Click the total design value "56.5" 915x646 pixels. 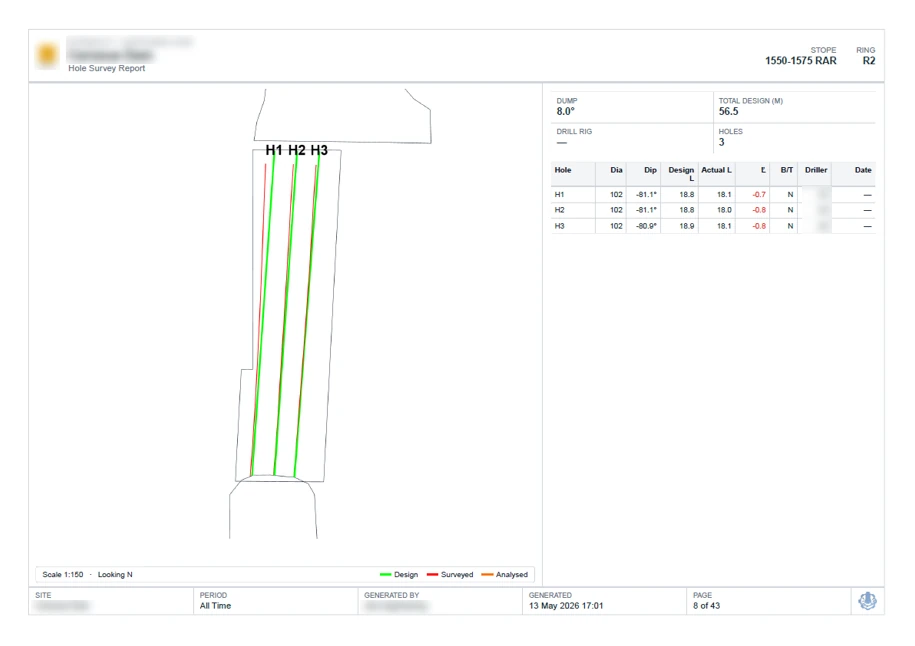tap(728, 111)
